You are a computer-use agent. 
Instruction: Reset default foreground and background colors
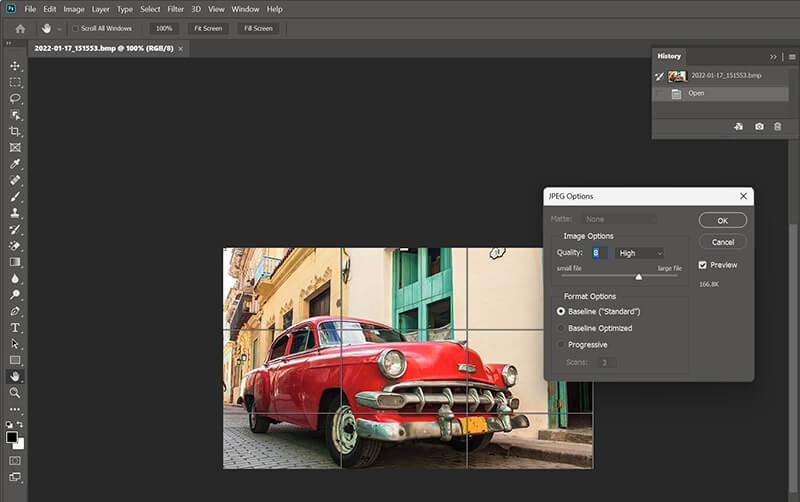[9, 424]
